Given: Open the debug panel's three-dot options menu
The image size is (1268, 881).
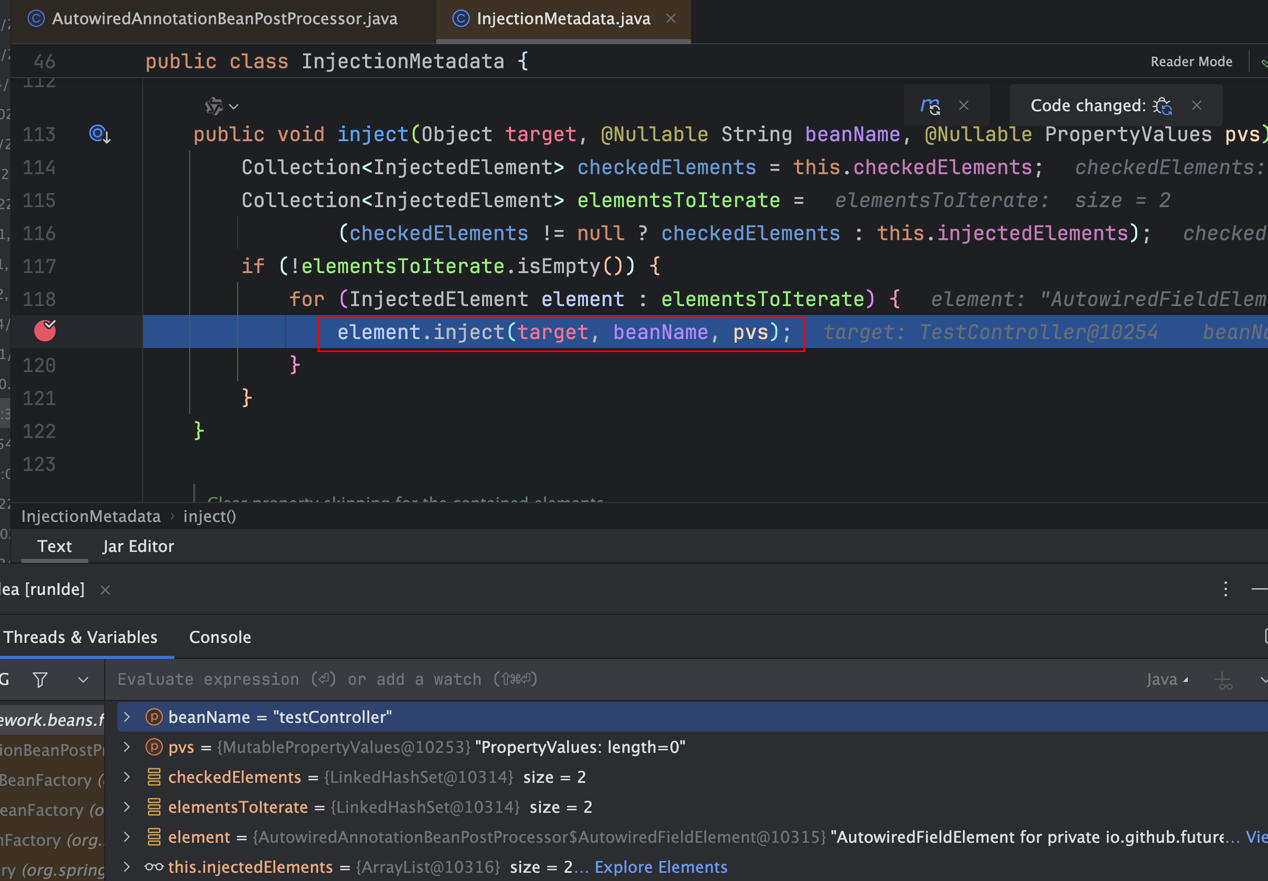Looking at the screenshot, I should [1225, 589].
